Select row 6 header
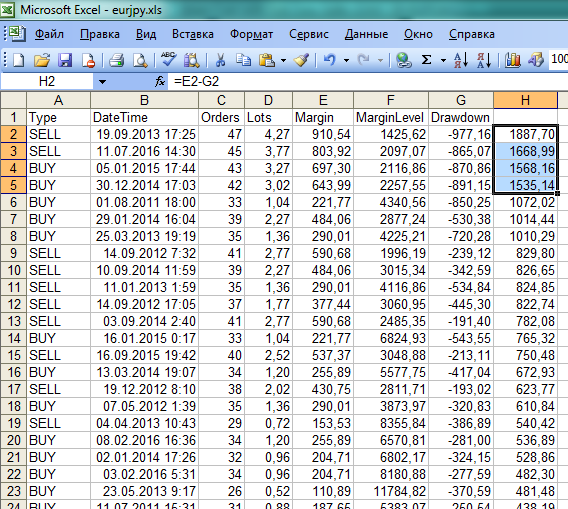The image size is (568, 509). pos(13,202)
